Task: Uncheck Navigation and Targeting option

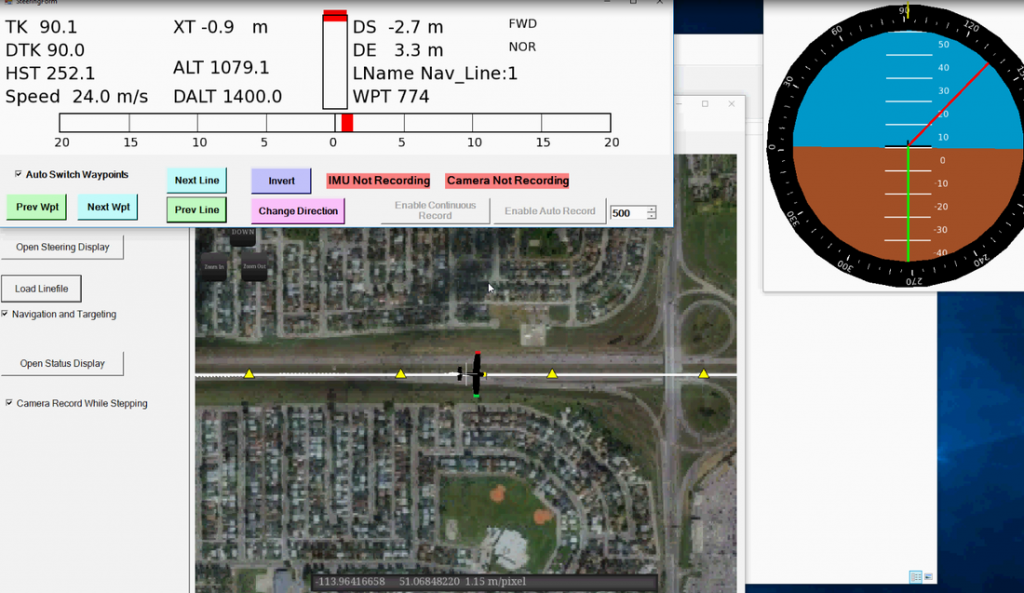Action: coord(6,314)
